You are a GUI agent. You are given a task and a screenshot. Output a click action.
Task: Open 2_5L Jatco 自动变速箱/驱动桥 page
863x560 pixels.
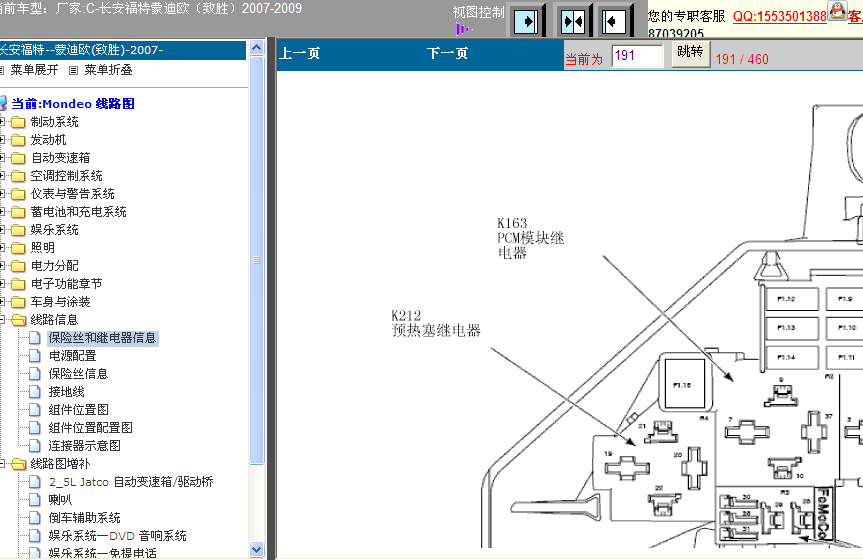point(131,482)
